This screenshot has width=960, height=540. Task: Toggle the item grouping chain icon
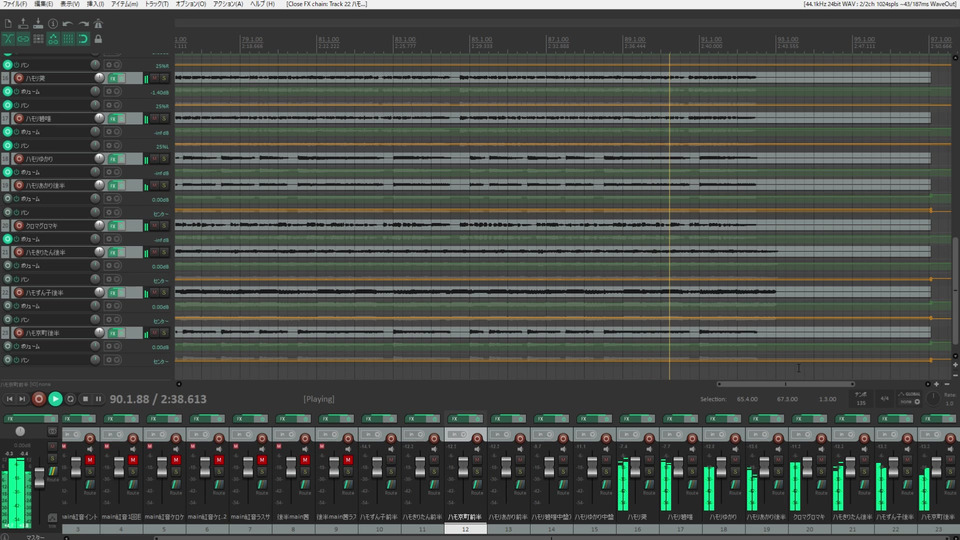tap(23, 39)
